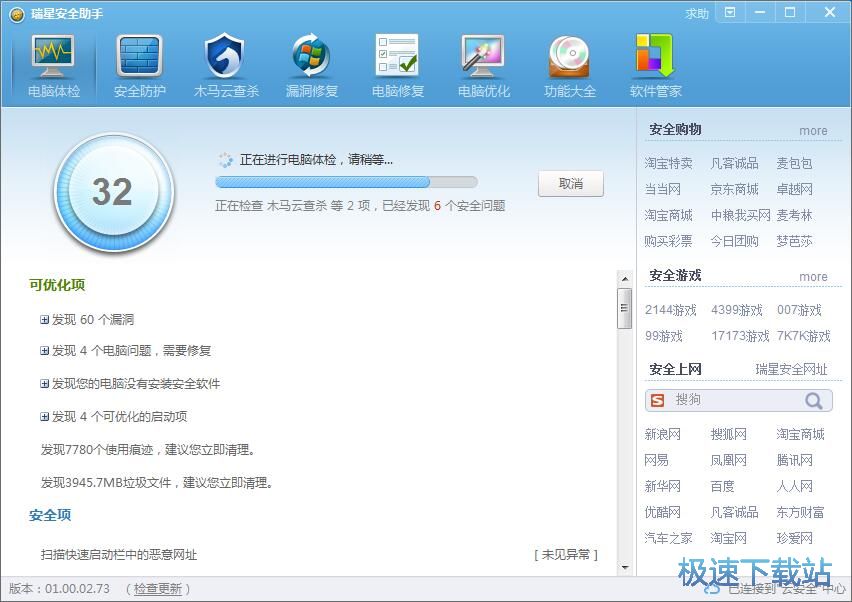Click the 搜狗 search input field
Image resolution: width=852 pixels, height=602 pixels.
point(736,400)
